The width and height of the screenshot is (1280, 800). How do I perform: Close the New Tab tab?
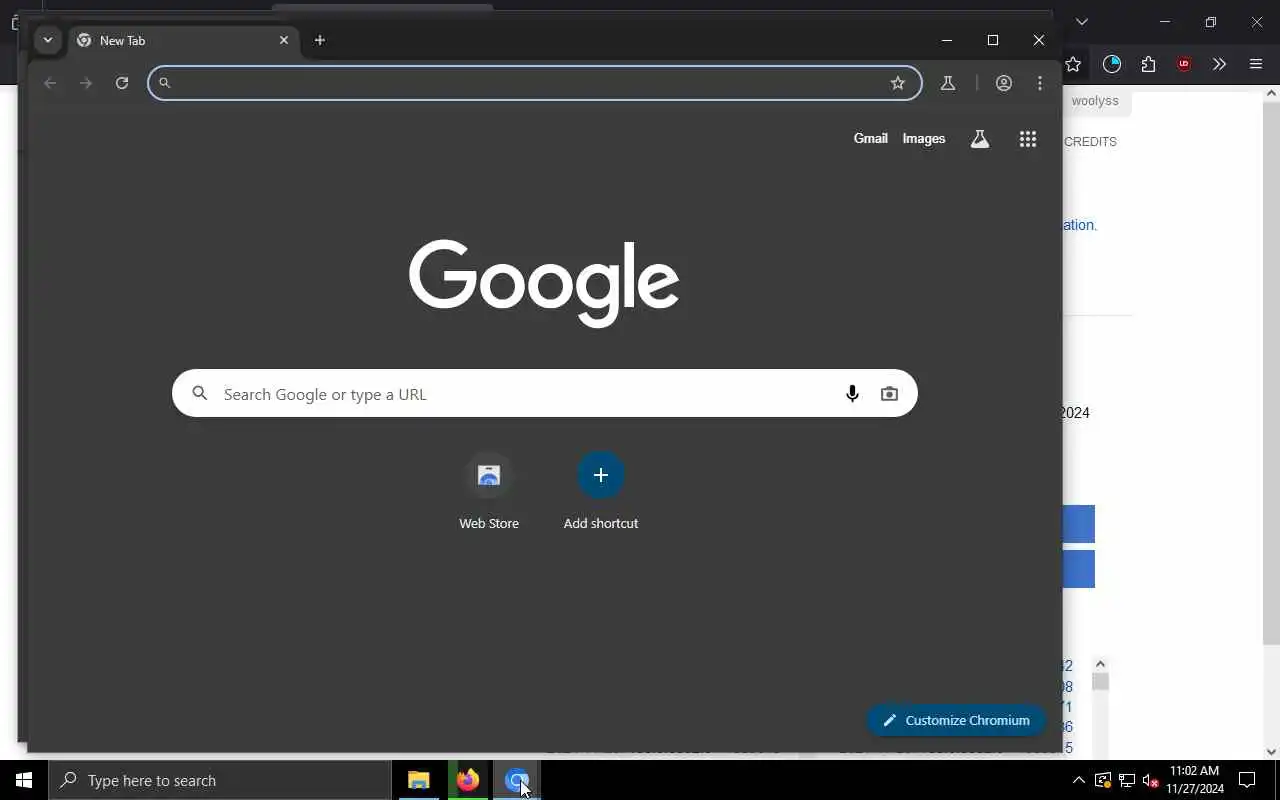tap(284, 40)
